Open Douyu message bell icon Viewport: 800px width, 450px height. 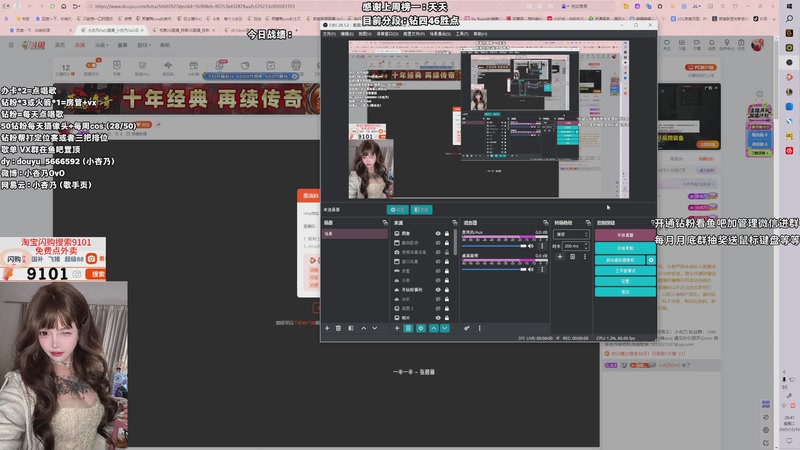[x=711, y=44]
